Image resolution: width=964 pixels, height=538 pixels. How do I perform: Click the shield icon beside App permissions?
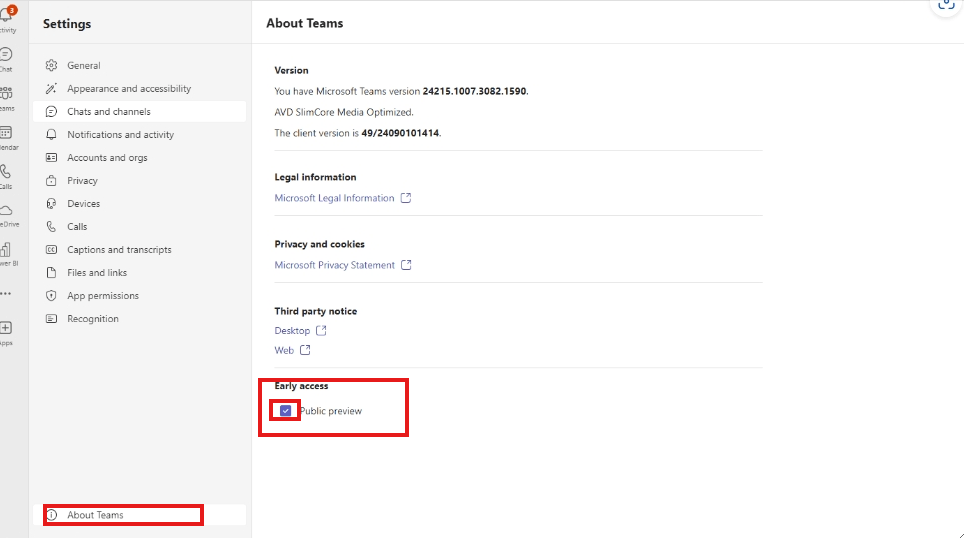coord(52,296)
